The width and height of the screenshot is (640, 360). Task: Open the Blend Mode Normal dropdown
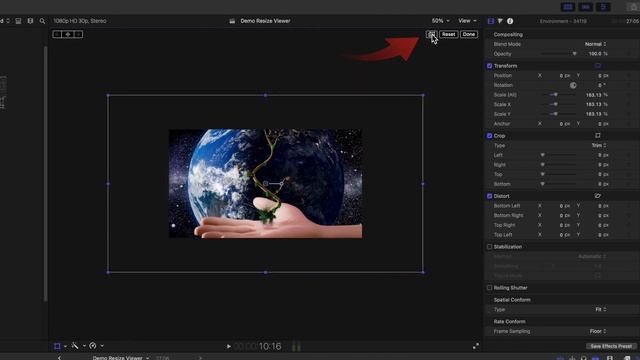(595, 44)
